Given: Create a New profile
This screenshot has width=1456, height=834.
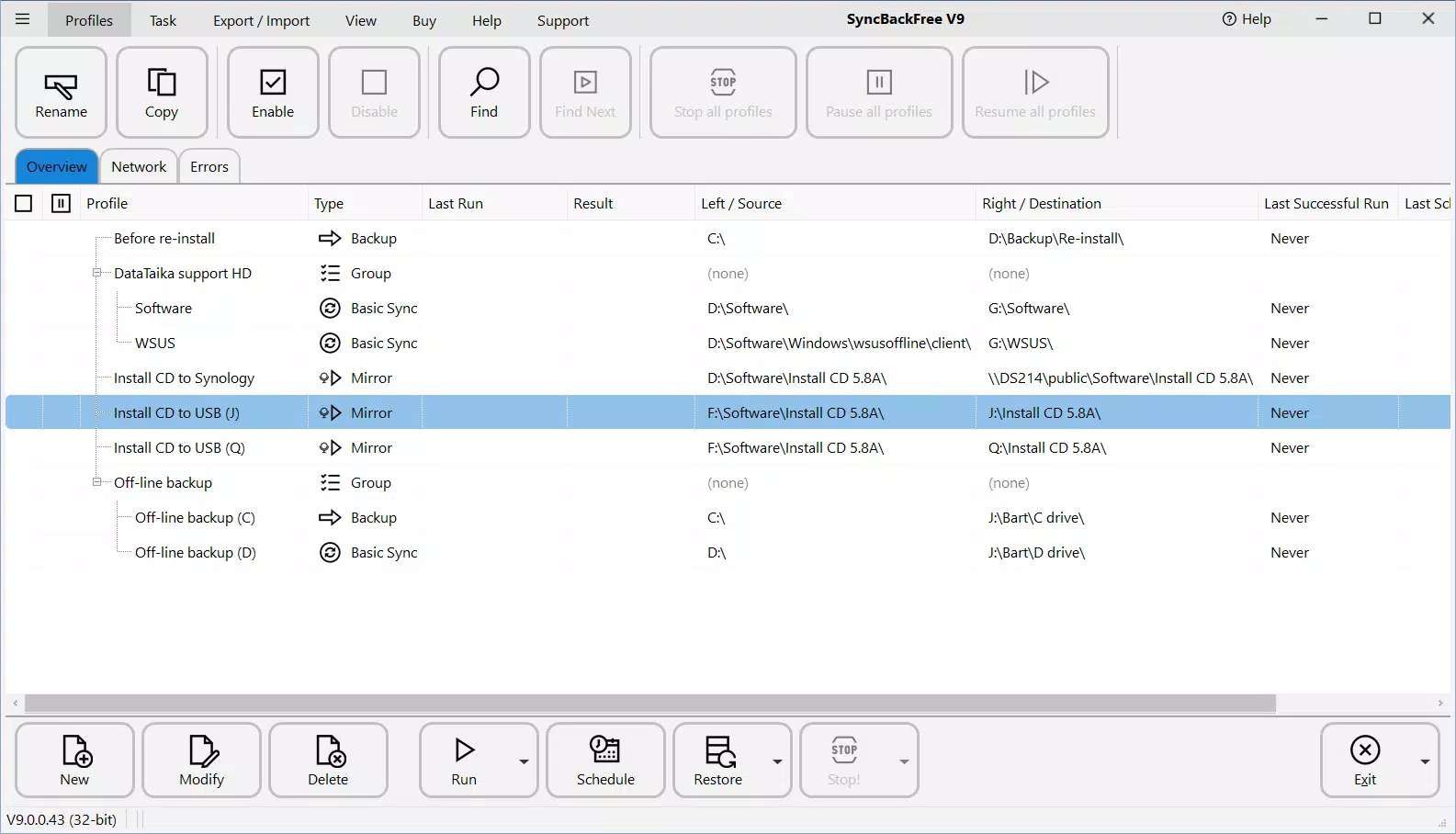Looking at the screenshot, I should 74,761.
